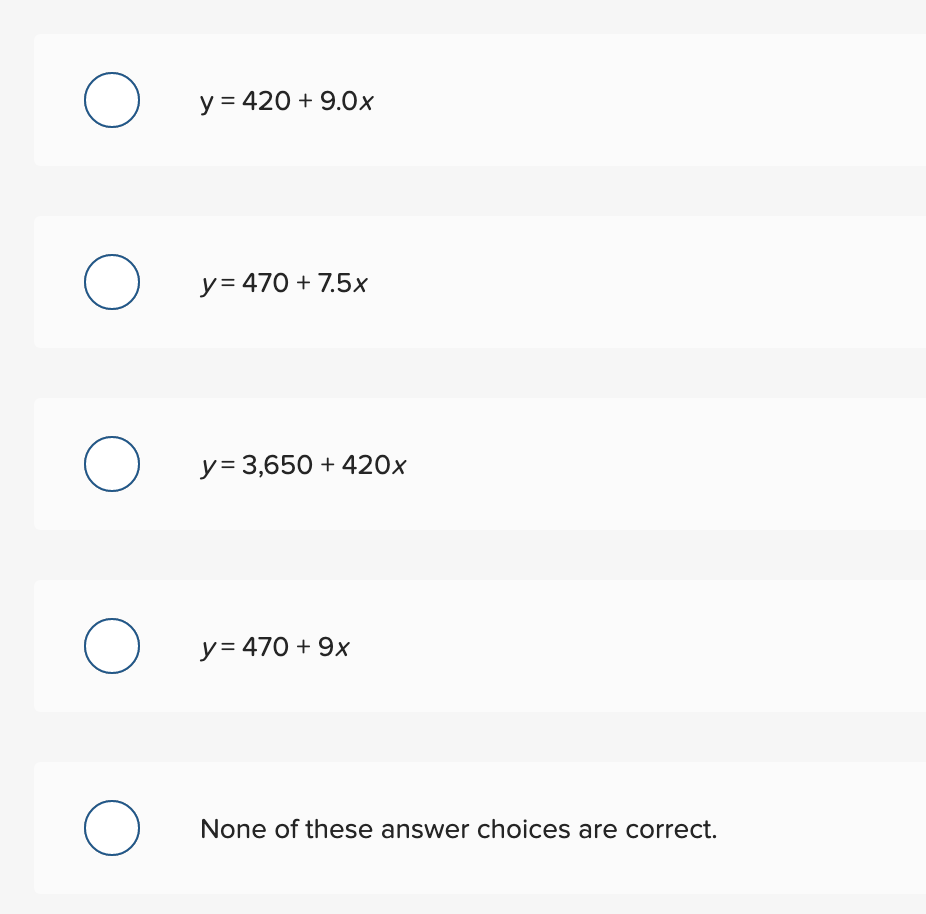
Task: Click the equation text y = 420 + 9.0x
Action: [286, 102]
